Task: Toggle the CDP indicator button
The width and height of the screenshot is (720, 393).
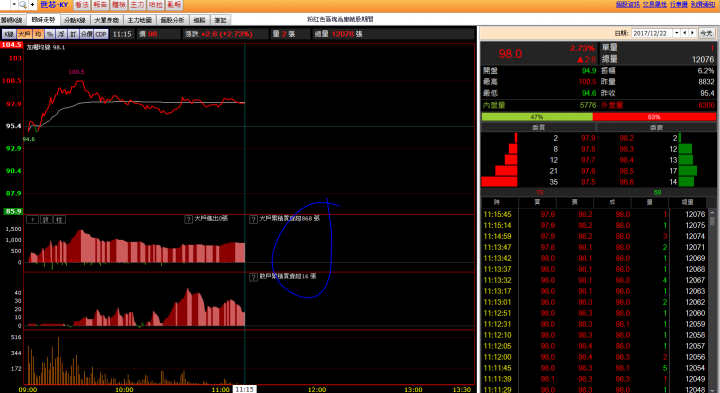Action: point(101,34)
